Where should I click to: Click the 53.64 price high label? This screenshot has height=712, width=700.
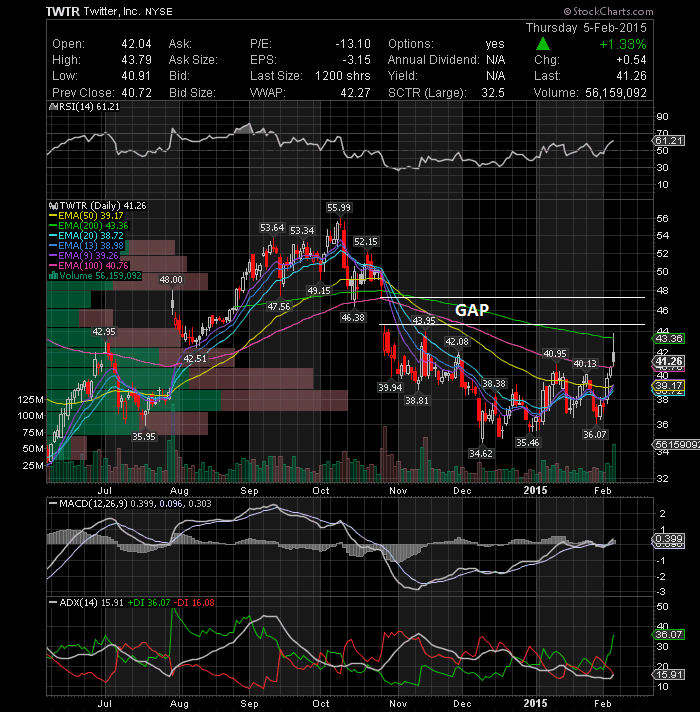tap(272, 227)
